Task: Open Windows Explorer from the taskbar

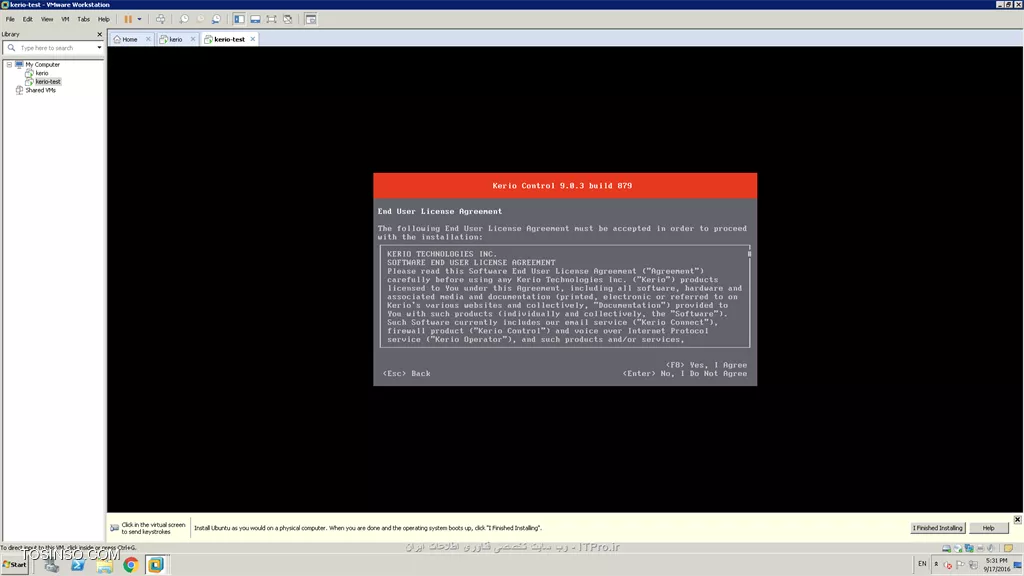Action: [104, 565]
